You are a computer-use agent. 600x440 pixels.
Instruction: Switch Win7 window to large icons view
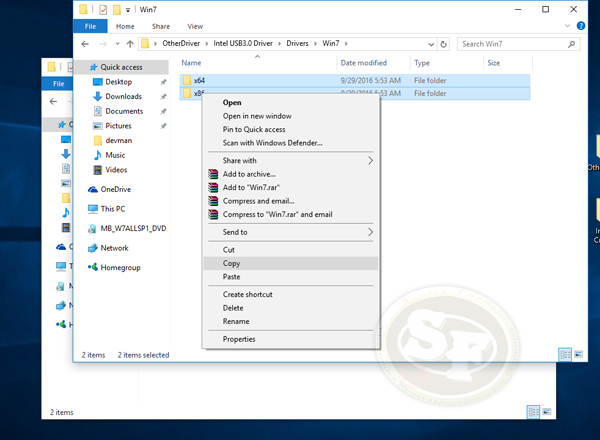[x=579, y=355]
